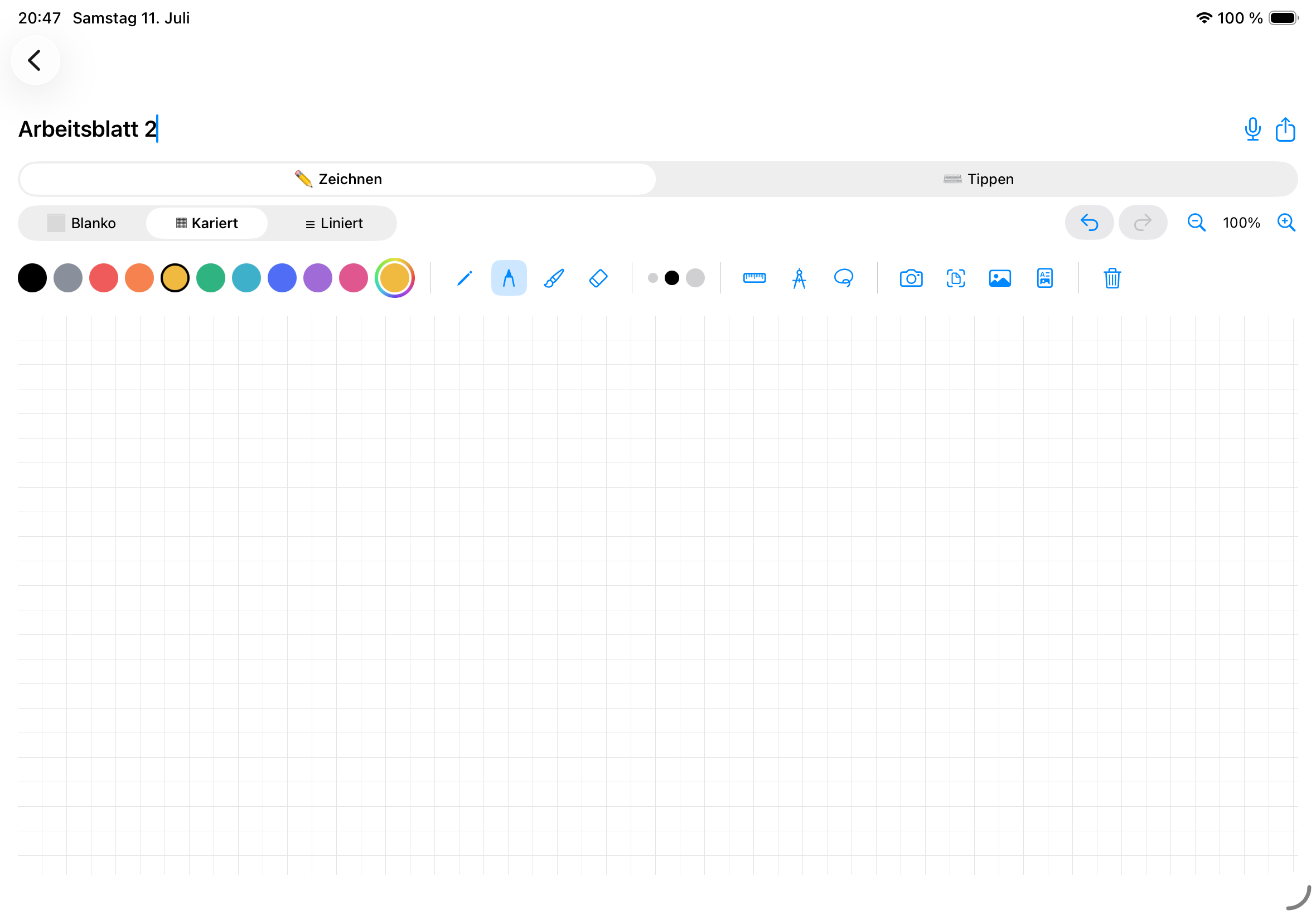
Task: Pick the orange color swatch
Action: click(x=139, y=278)
